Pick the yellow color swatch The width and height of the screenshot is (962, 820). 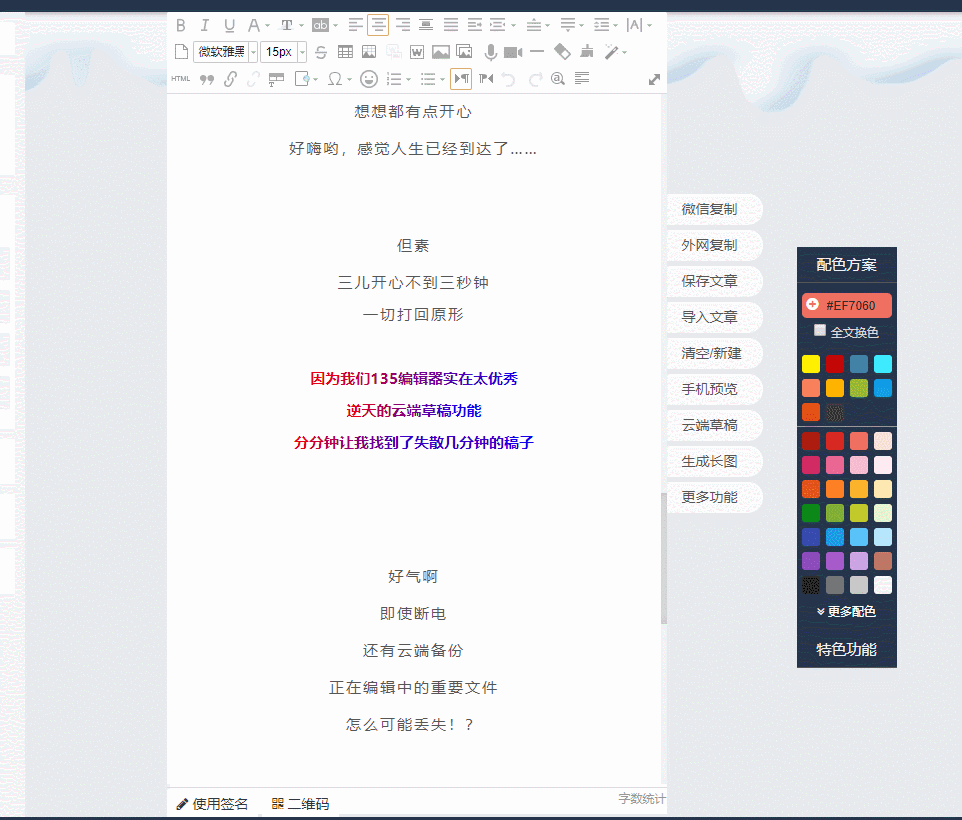(x=811, y=364)
